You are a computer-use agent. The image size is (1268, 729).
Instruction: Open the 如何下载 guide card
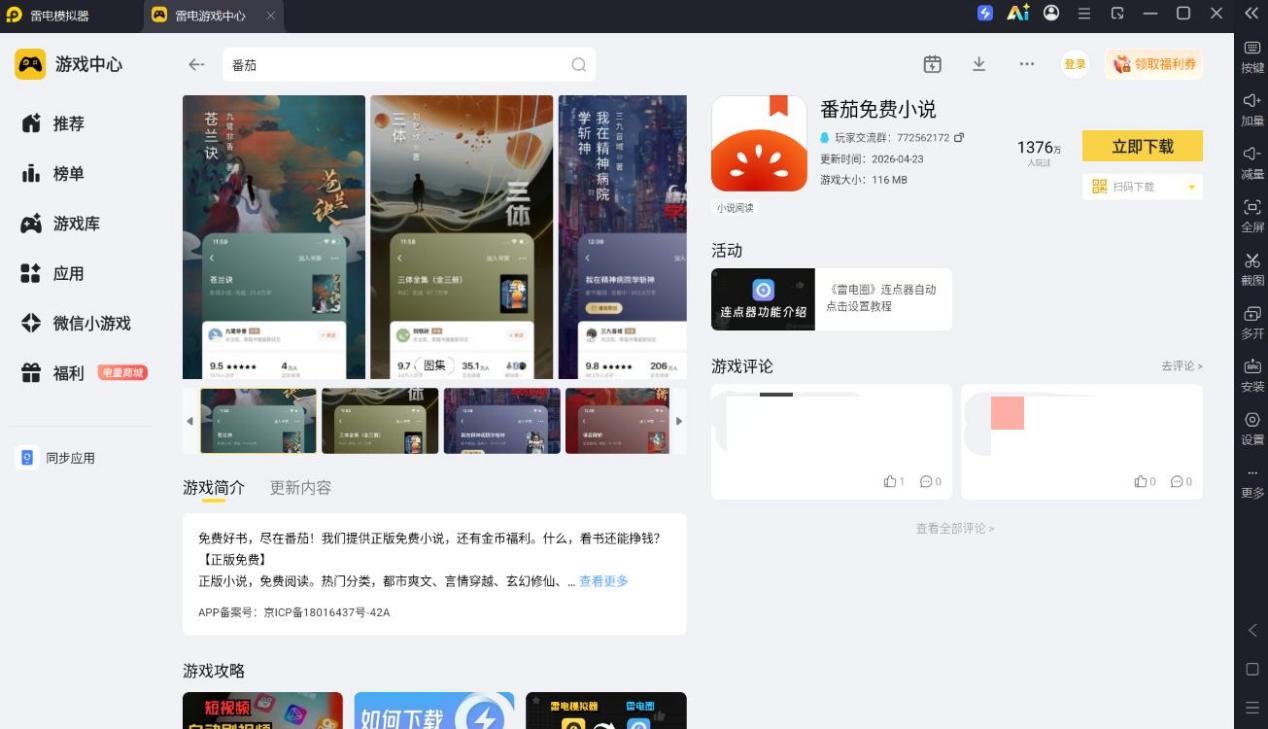(434, 710)
